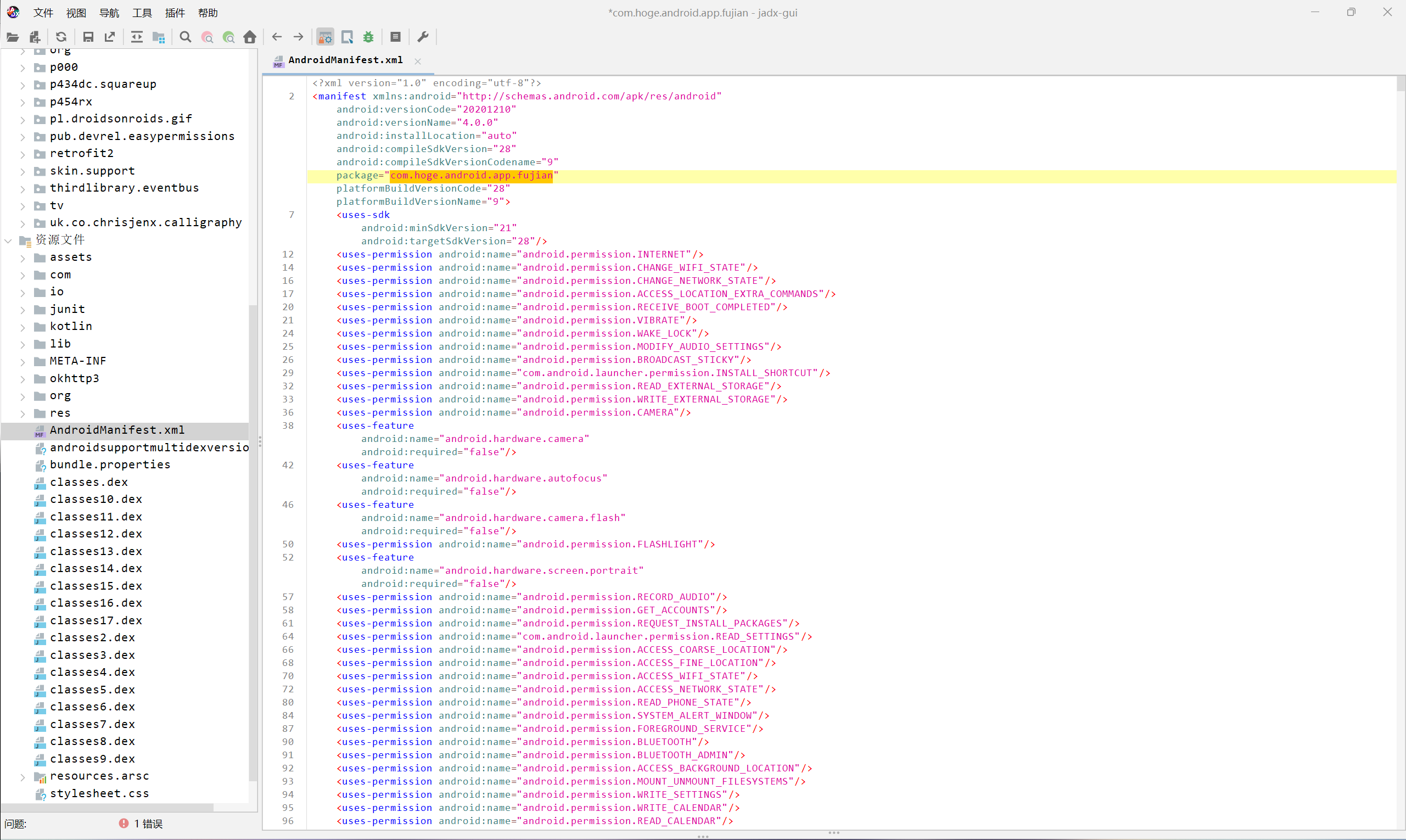Click the open file toolbar icon
Screen dimensions: 1406x840
(13, 37)
